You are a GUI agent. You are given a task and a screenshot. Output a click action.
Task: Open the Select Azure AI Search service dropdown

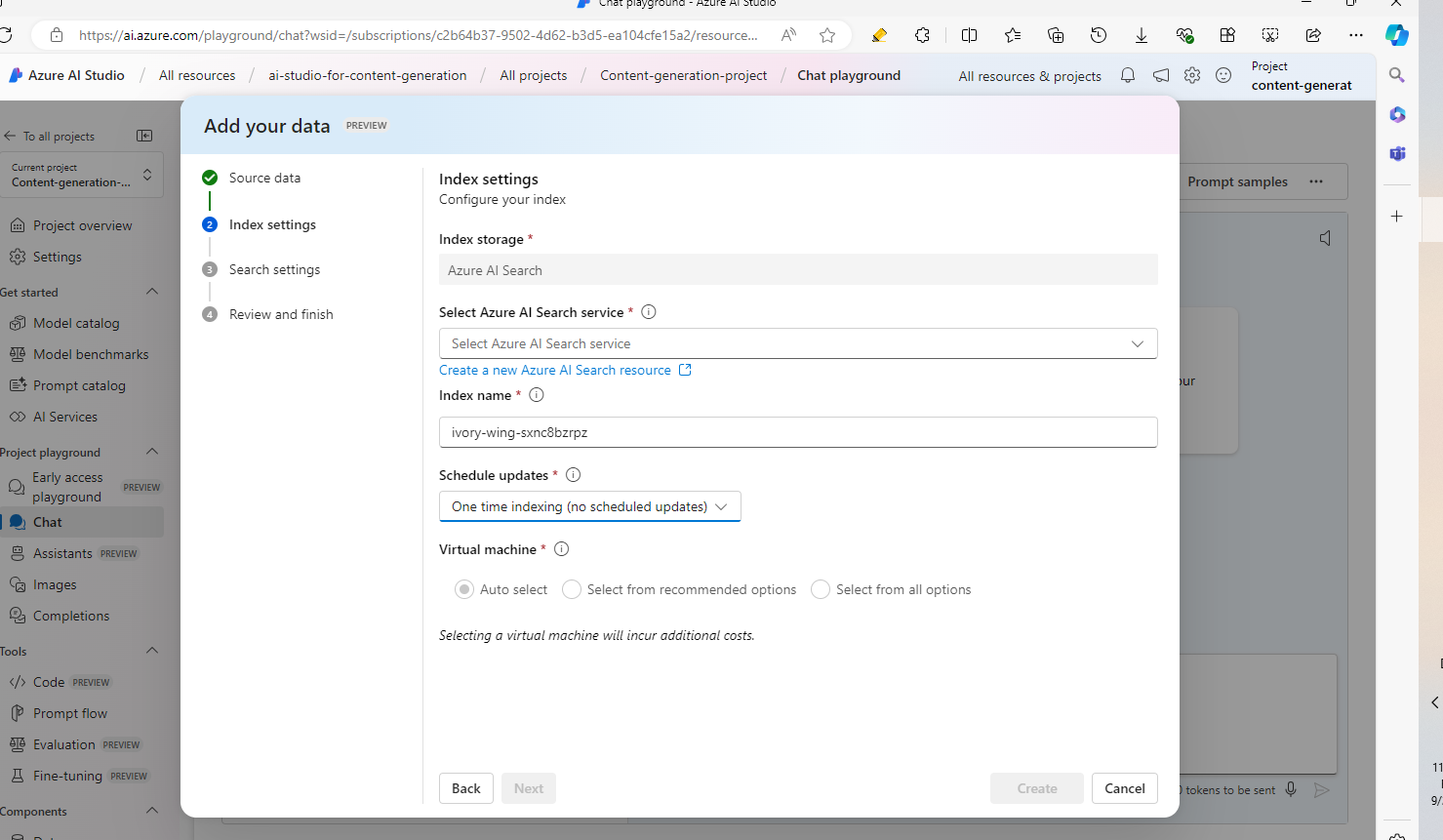pos(798,343)
